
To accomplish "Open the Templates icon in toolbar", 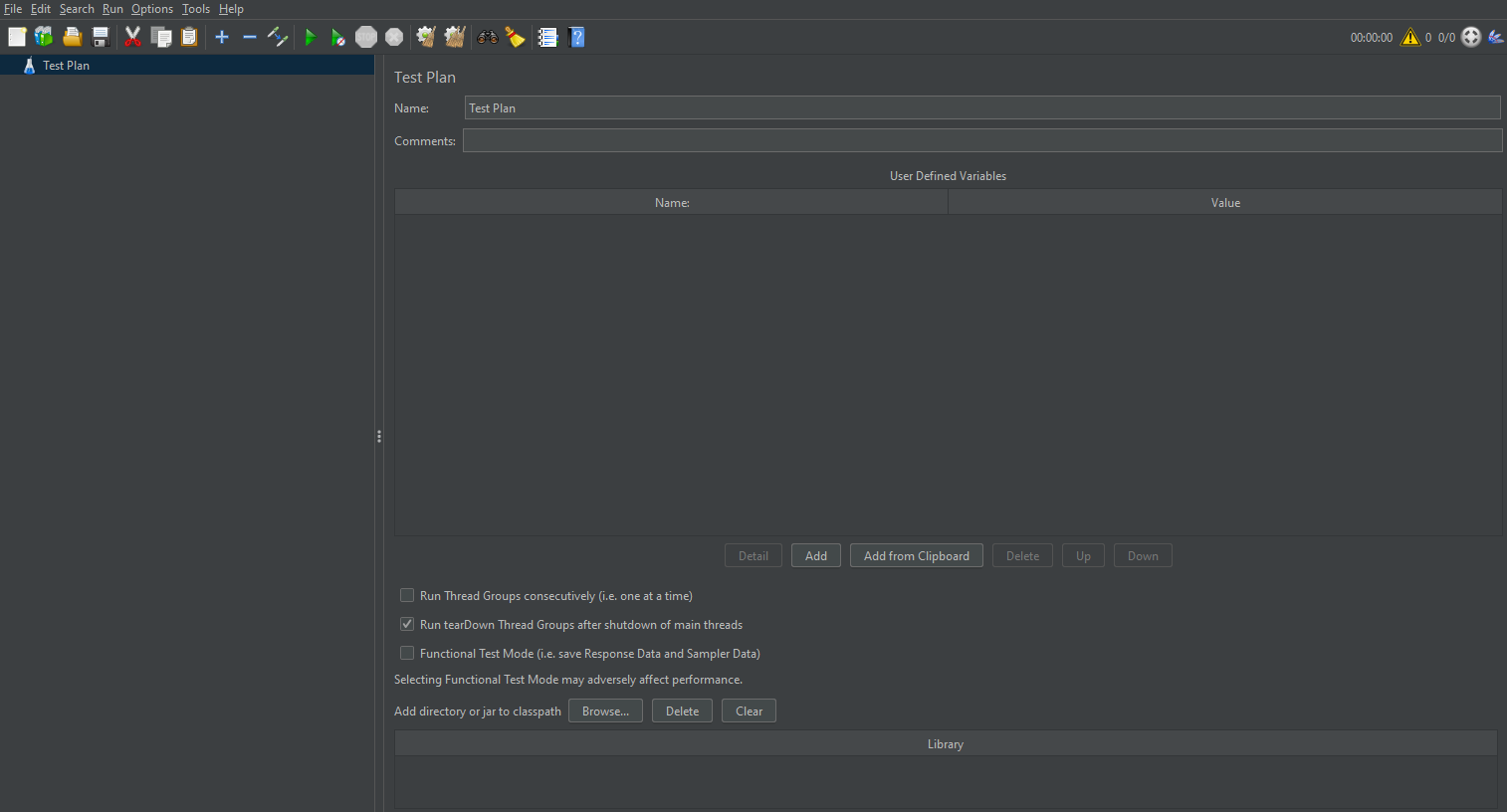I will 44,37.
